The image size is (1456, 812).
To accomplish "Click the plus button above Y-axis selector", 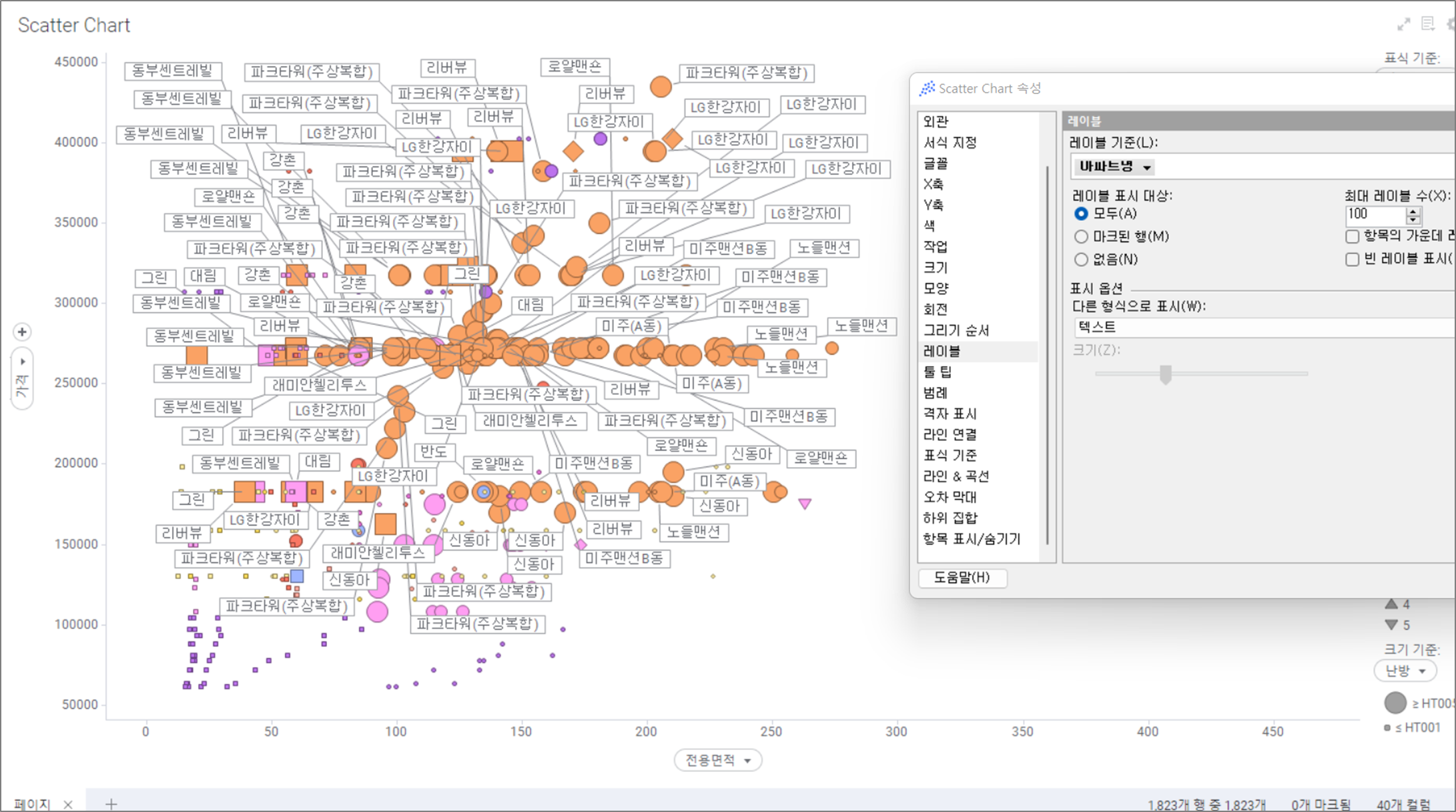I will (22, 332).
